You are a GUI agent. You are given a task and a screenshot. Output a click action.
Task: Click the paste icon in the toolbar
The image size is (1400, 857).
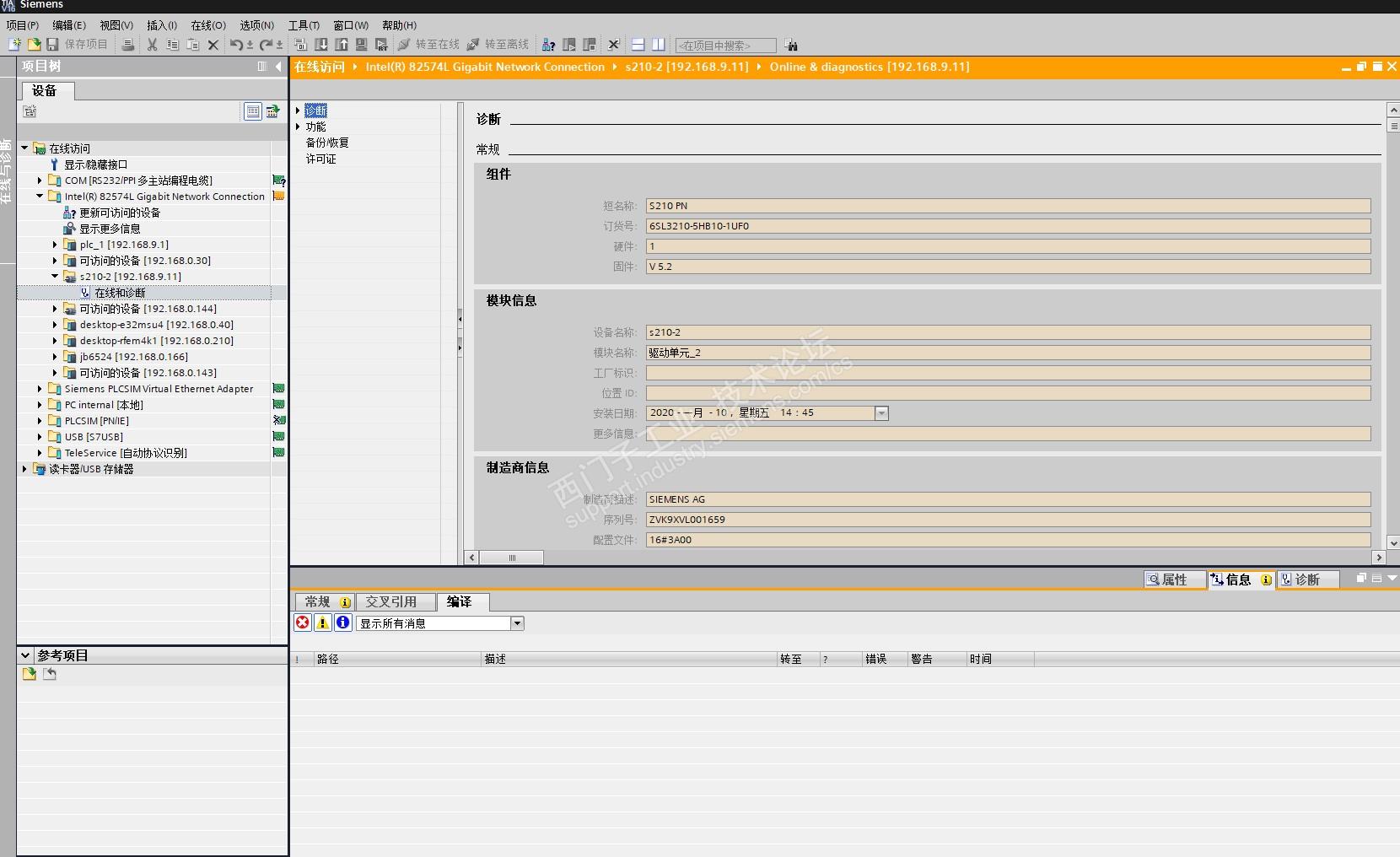coord(192,45)
